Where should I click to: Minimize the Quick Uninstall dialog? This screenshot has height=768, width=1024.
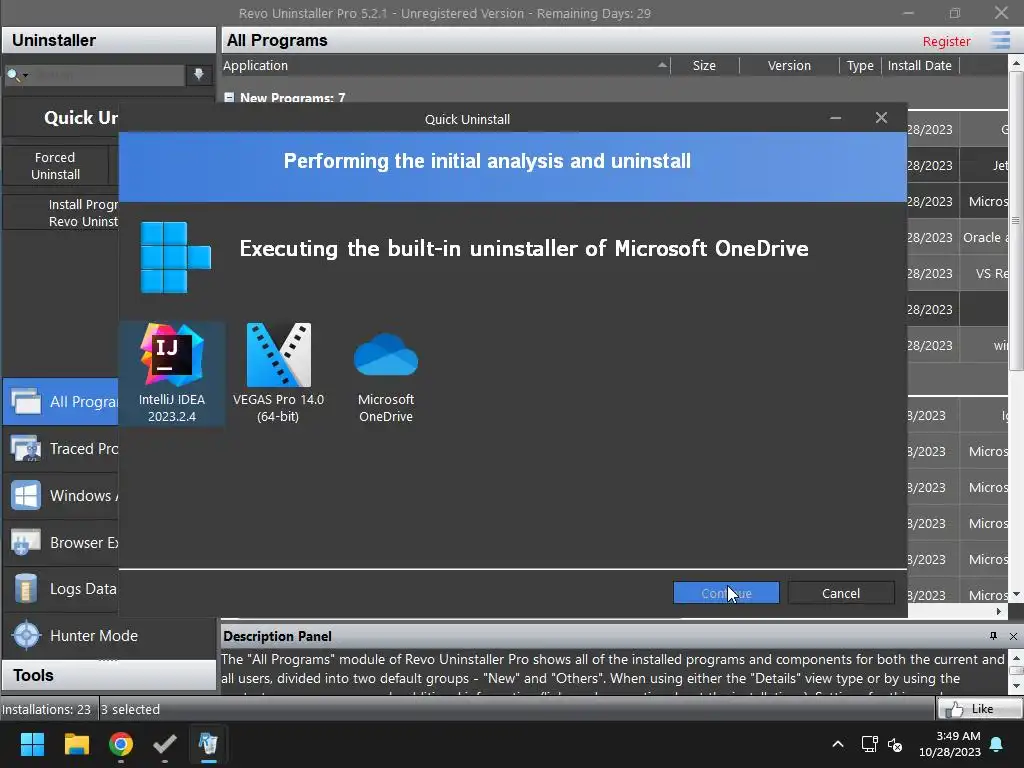[x=835, y=118]
